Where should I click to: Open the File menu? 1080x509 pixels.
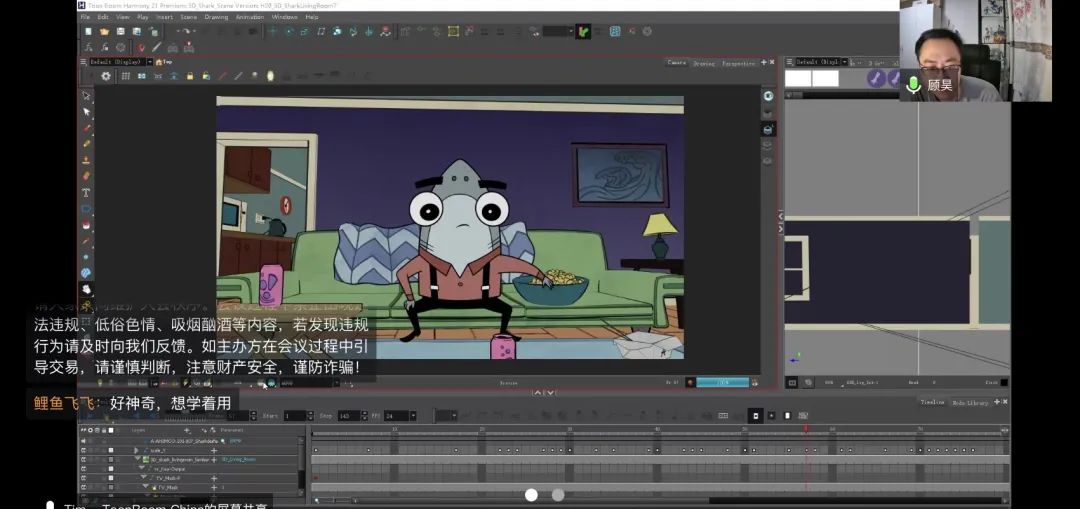[85, 17]
